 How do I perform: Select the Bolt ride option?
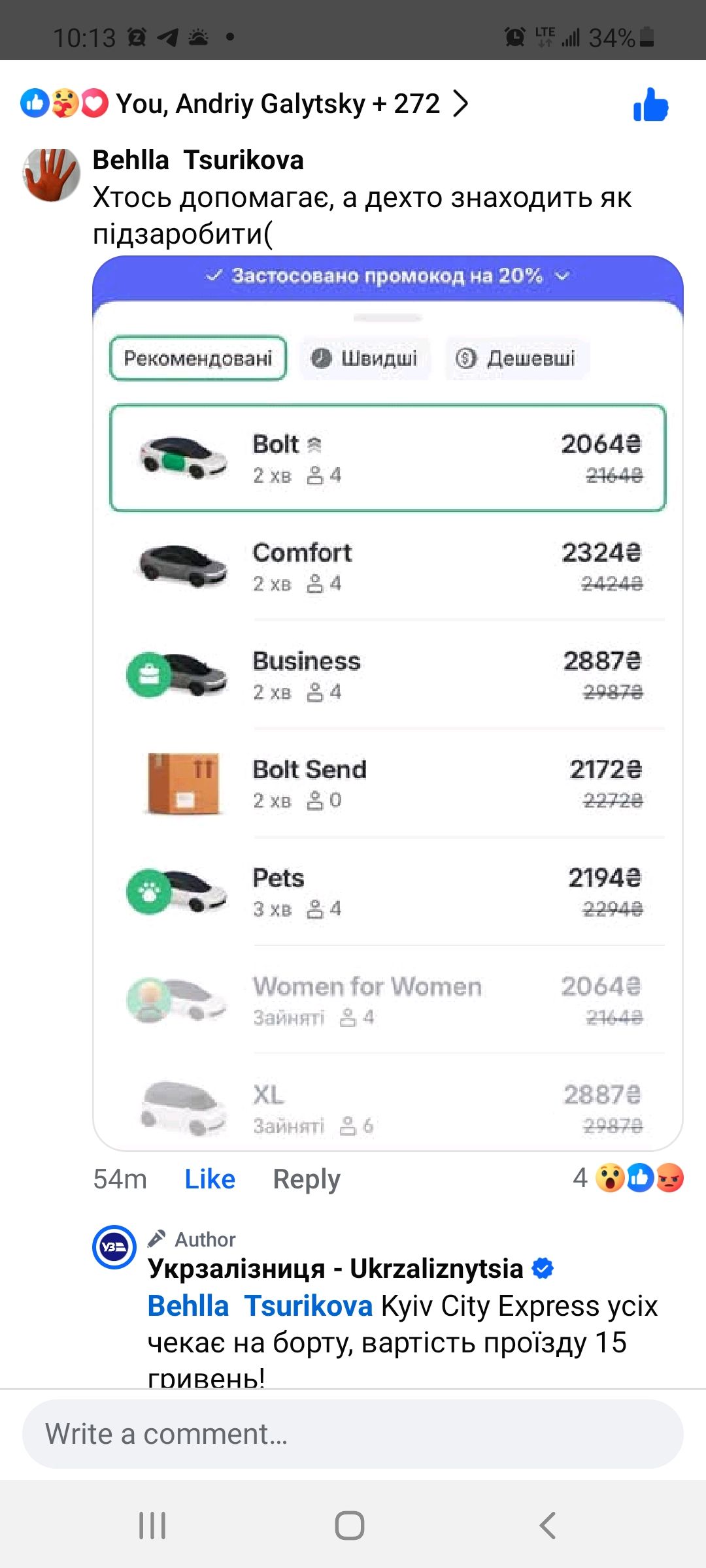click(388, 458)
